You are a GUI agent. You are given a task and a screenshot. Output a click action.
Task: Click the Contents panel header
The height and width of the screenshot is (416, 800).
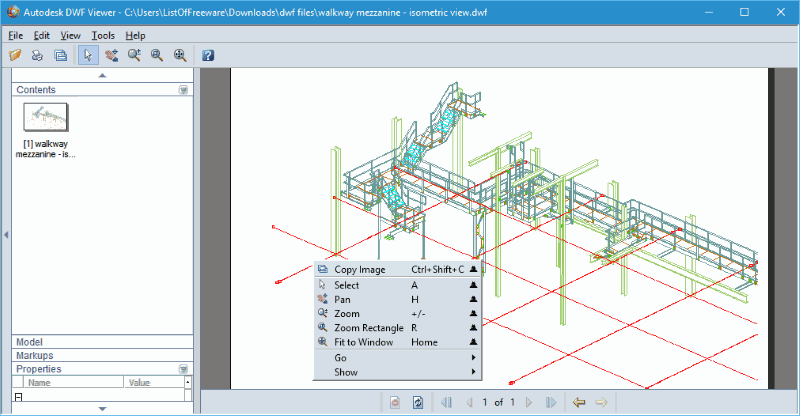click(102, 90)
